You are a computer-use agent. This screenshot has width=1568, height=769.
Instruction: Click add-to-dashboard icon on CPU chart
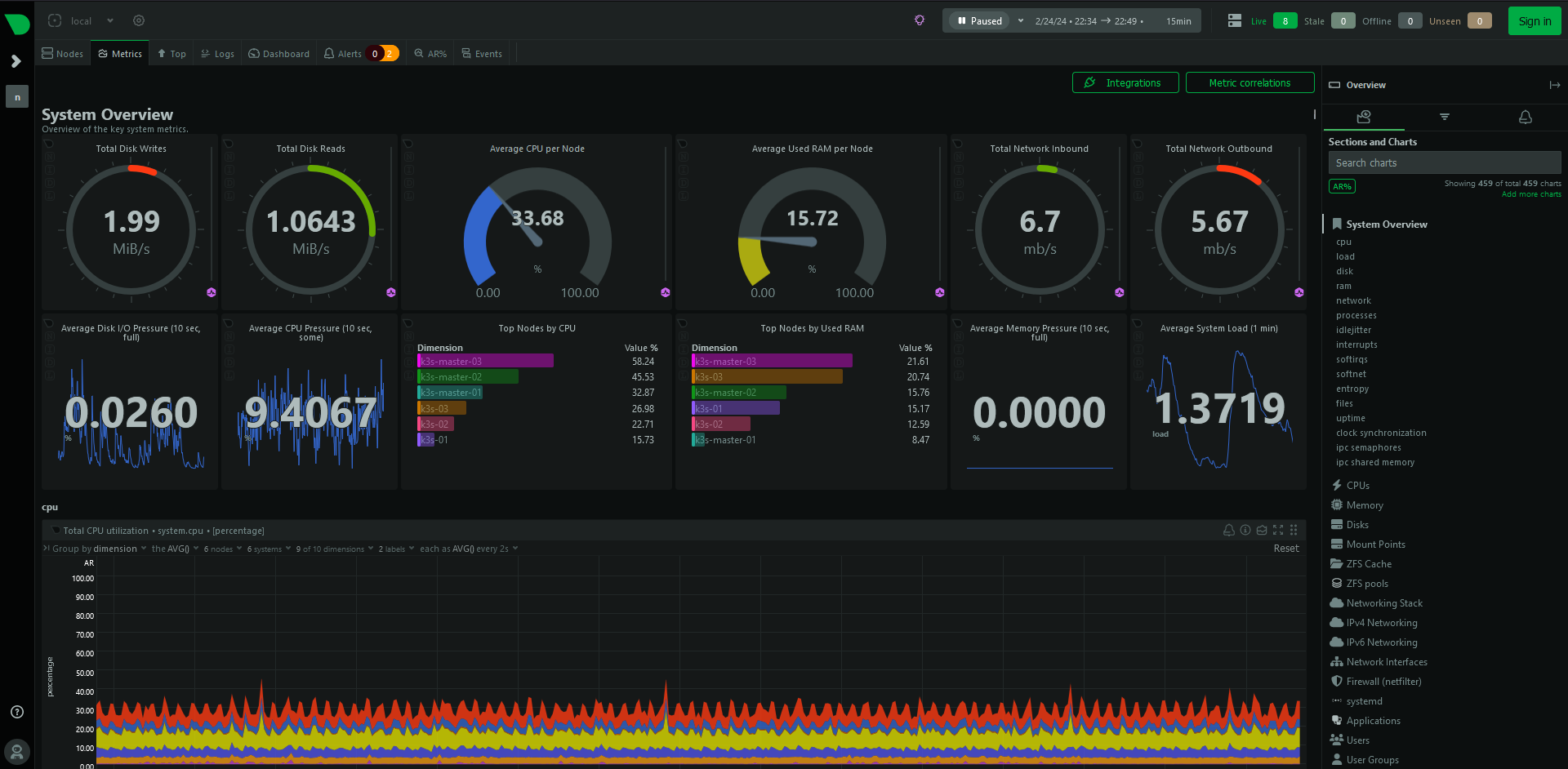point(1262,530)
